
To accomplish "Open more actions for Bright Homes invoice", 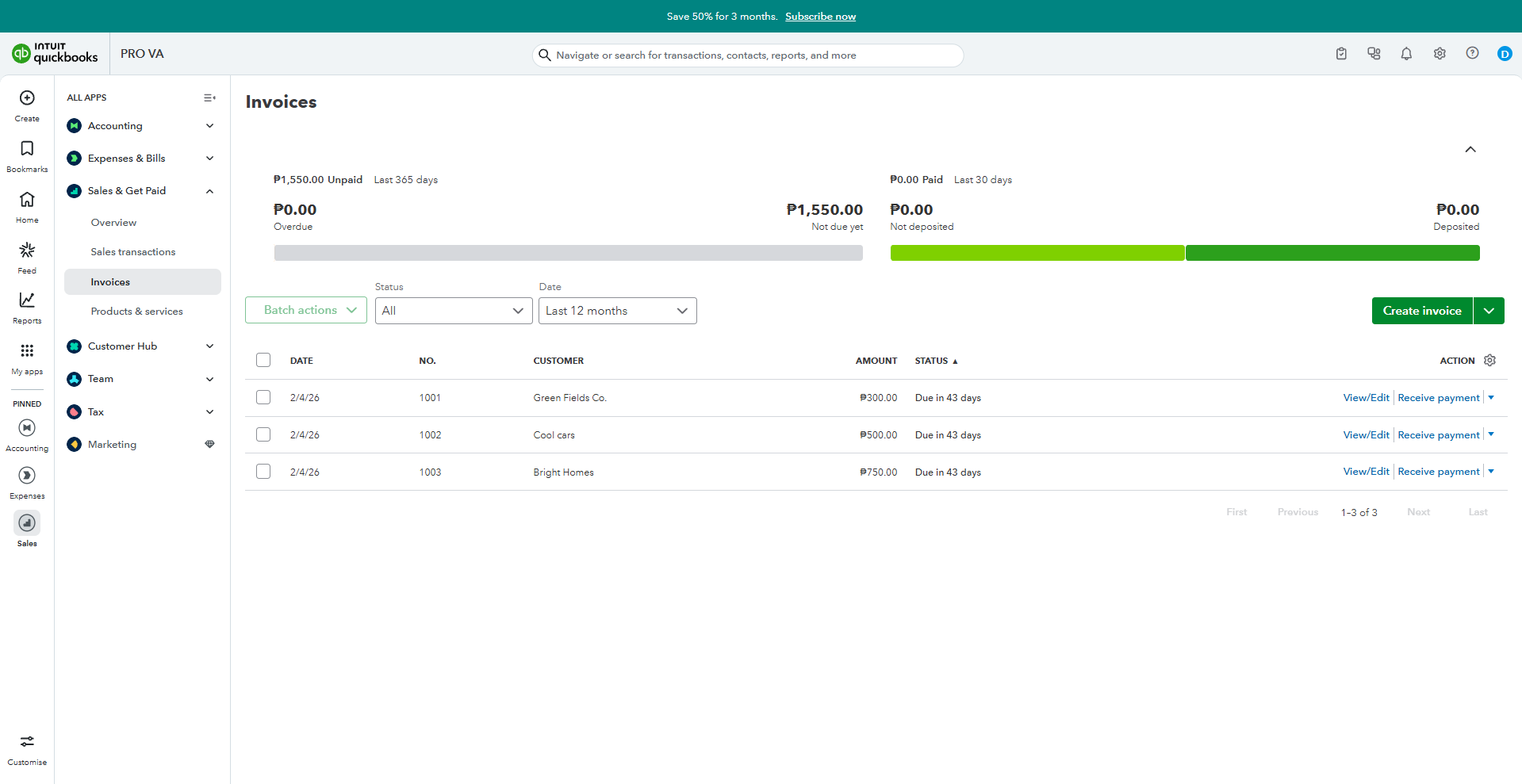I will [1491, 472].
